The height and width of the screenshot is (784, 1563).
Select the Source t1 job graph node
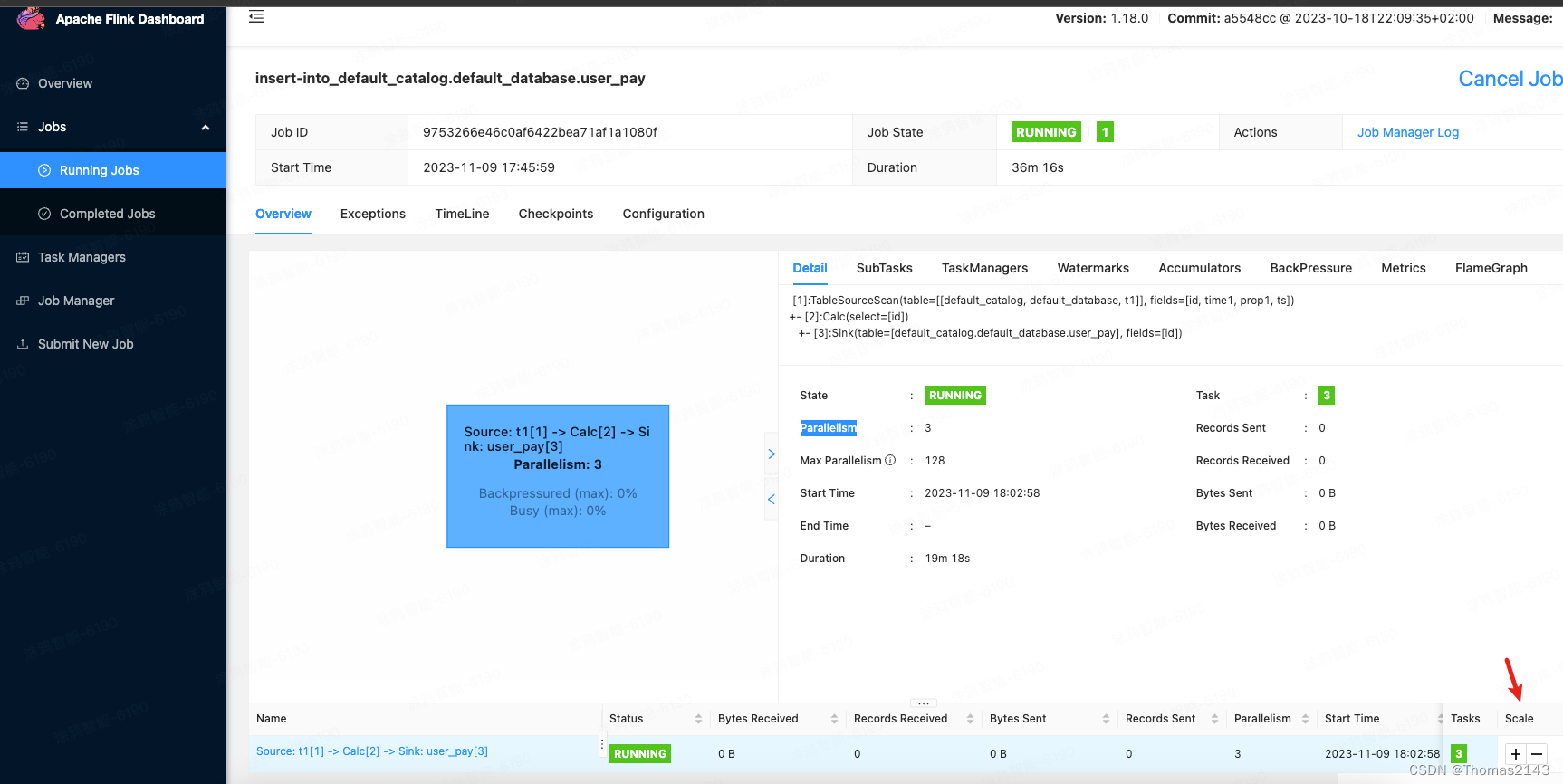558,476
